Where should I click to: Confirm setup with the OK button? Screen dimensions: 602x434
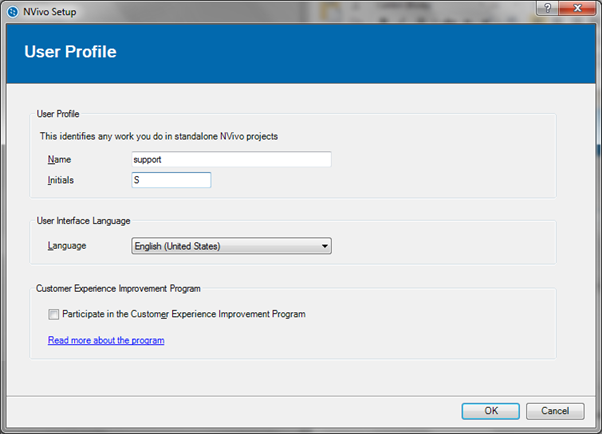[x=490, y=410]
